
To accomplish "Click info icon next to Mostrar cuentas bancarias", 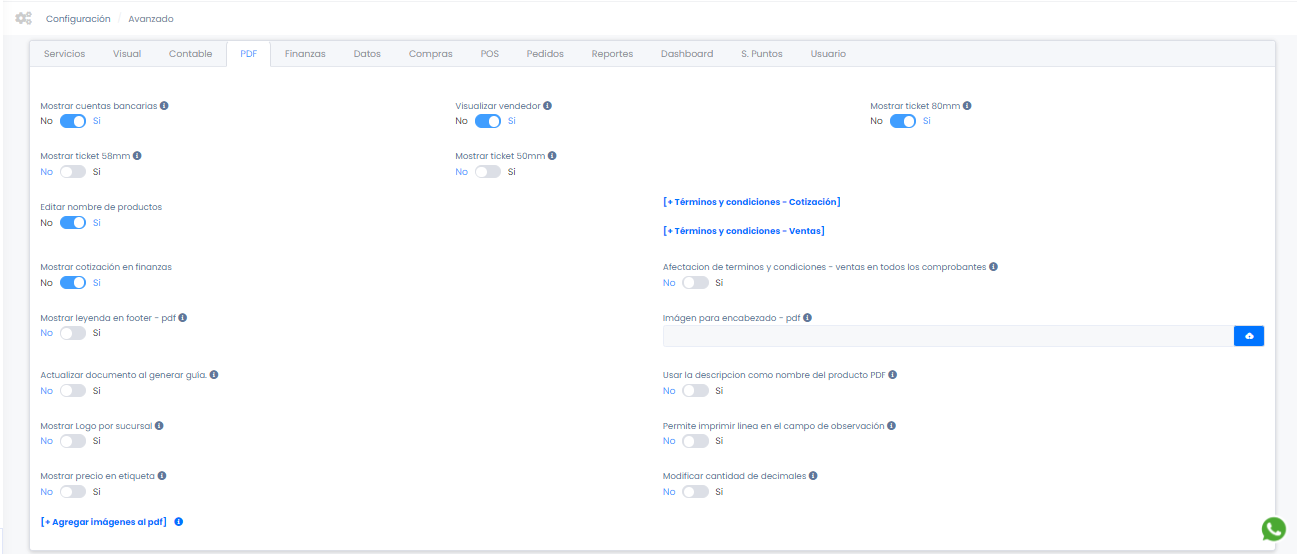I will click(164, 105).
